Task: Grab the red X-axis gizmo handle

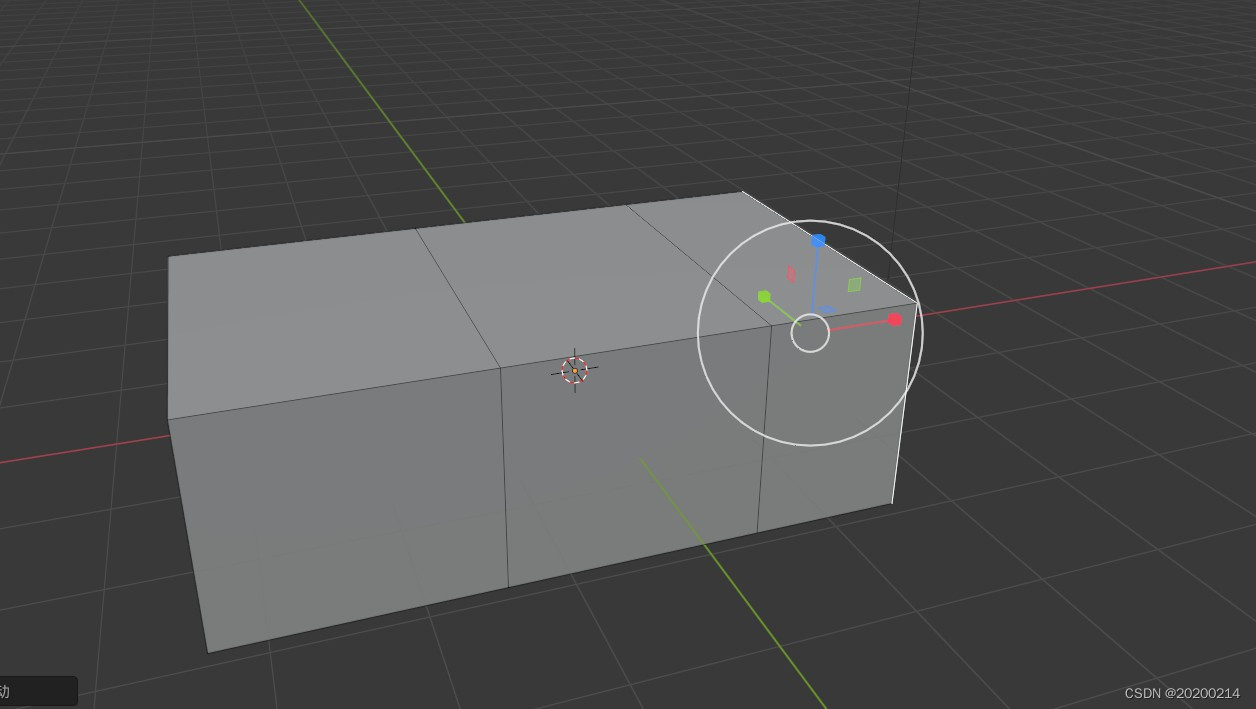Action: point(895,320)
